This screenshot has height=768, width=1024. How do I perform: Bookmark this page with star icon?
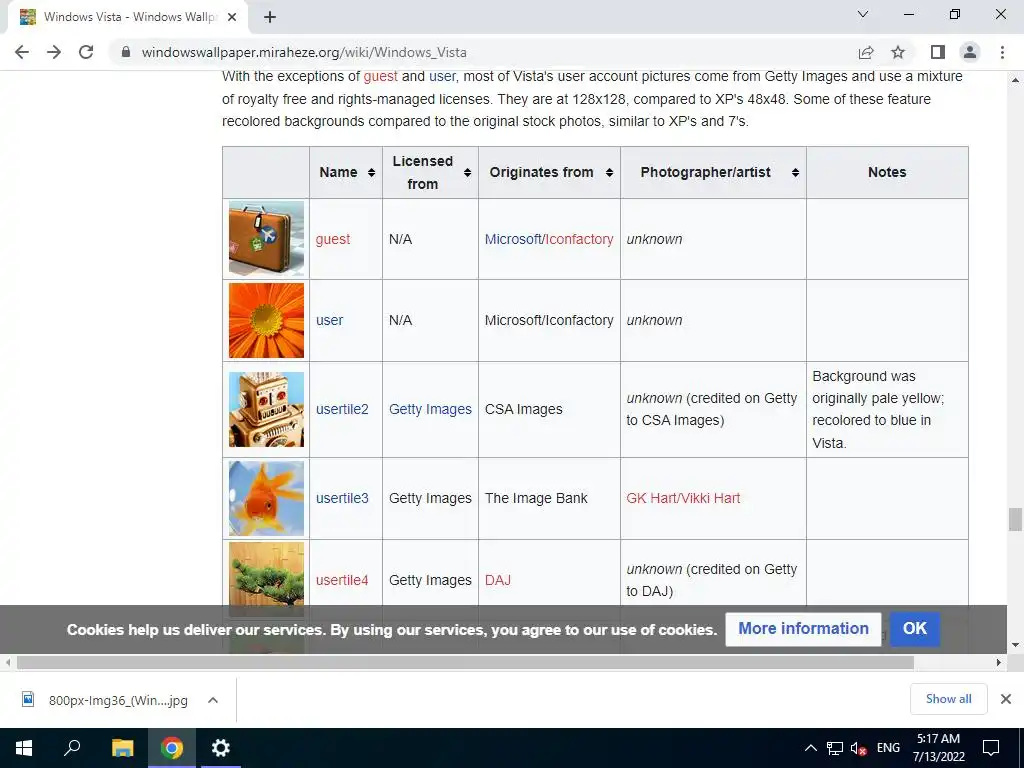click(898, 52)
